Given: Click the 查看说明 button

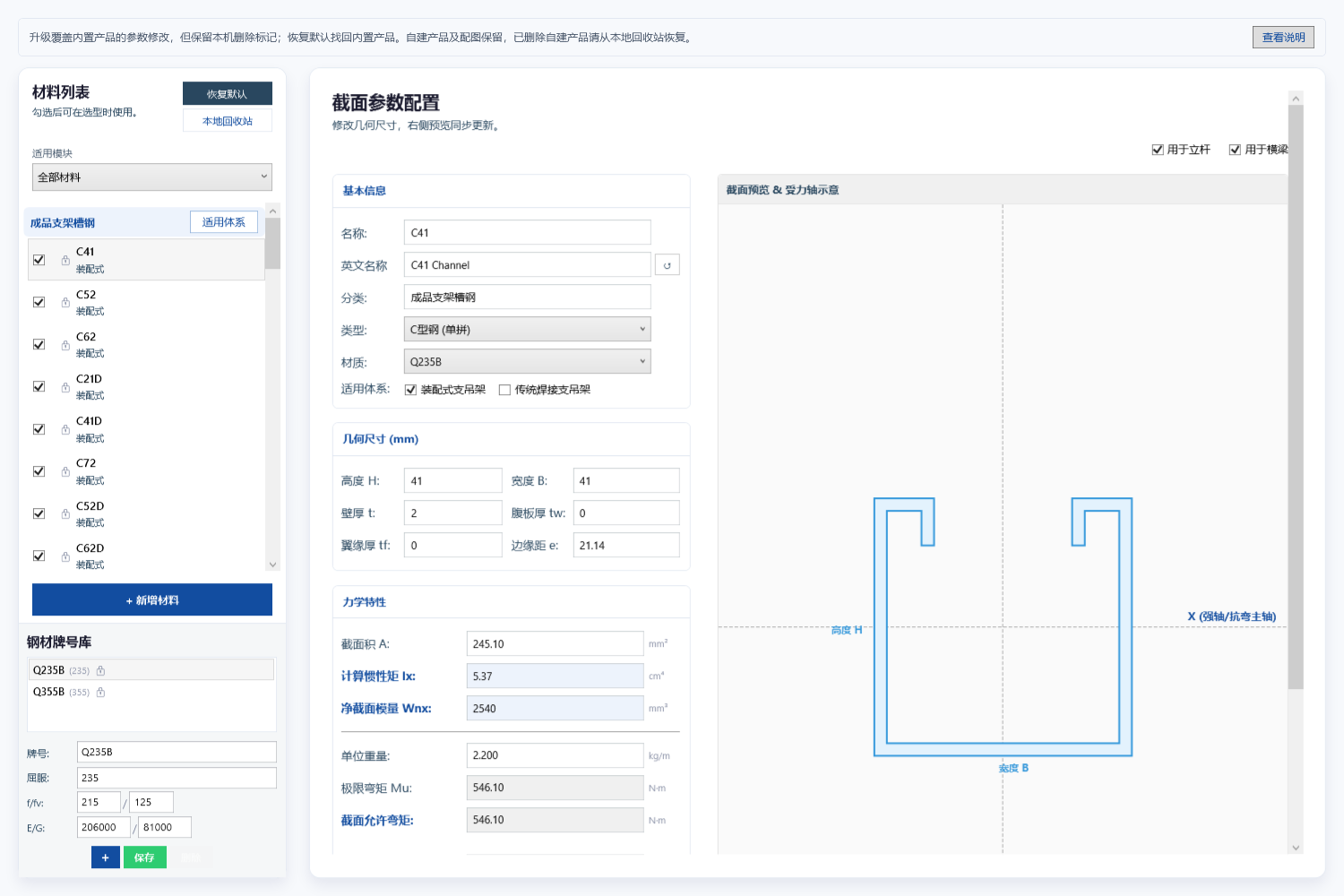Looking at the screenshot, I should pos(1283,38).
